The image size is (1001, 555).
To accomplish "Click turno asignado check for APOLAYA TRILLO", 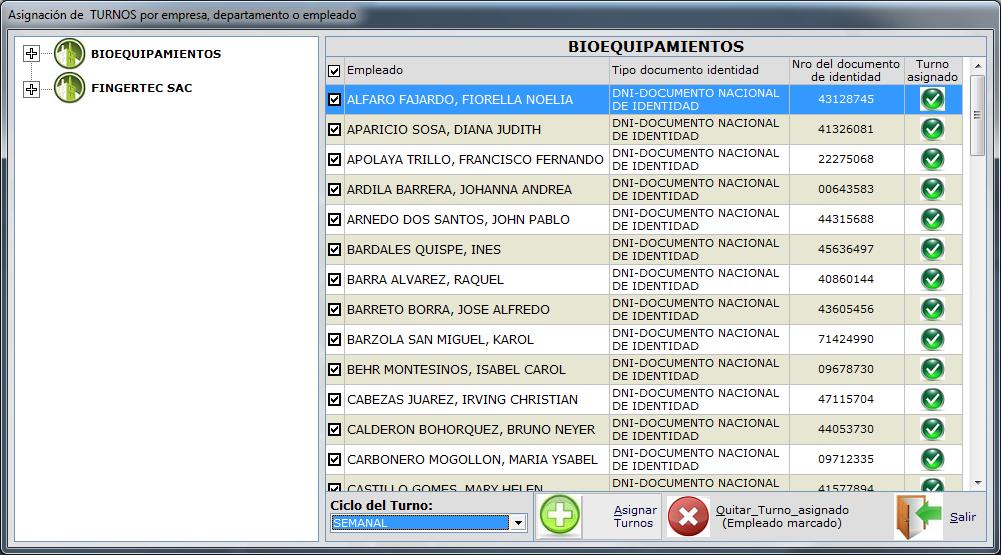I will click(933, 159).
